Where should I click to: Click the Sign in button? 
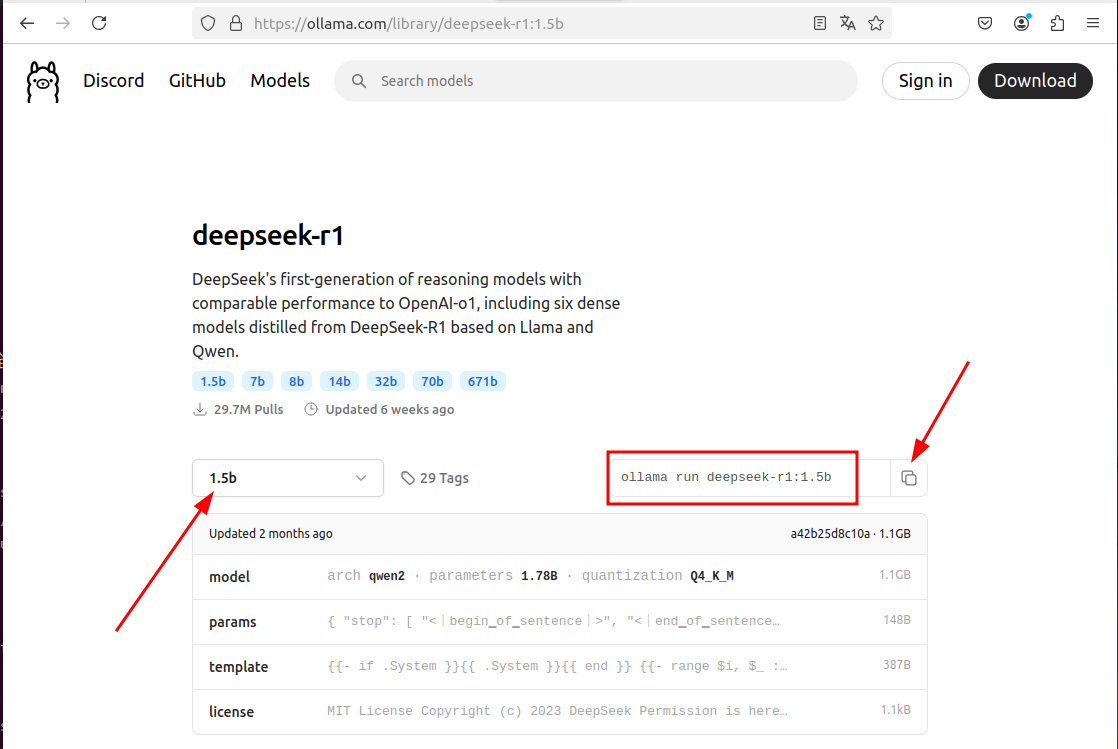pyautogui.click(x=925, y=81)
